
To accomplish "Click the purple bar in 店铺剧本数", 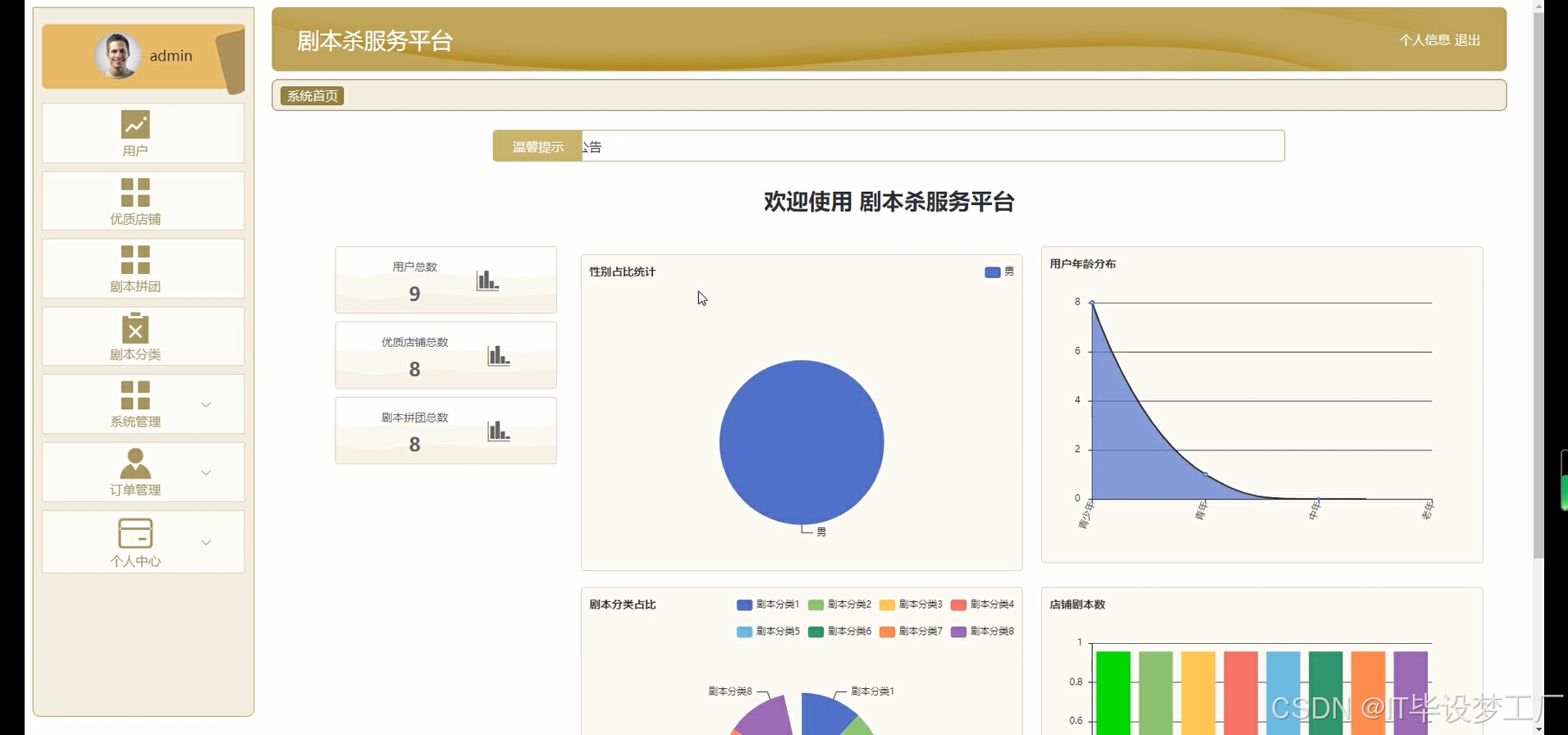I will pos(1411,693).
